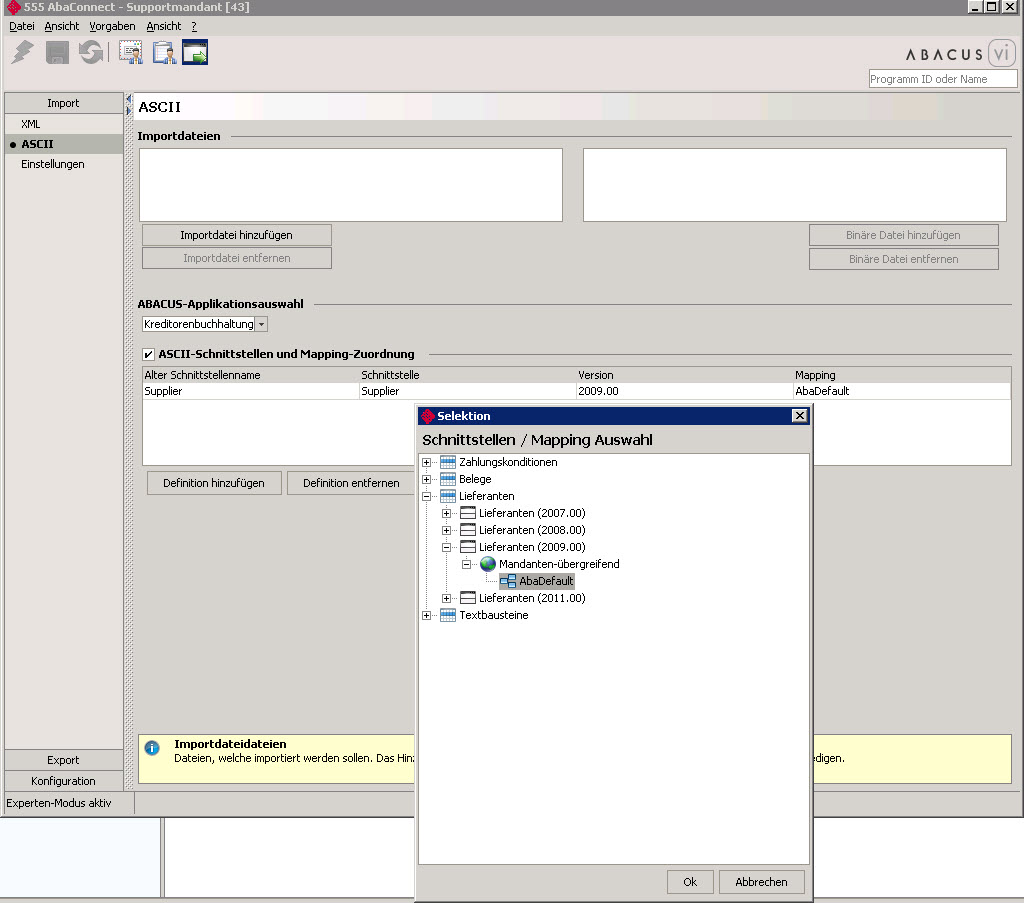Click the globe icon for Mandanten-übergreifend
This screenshot has height=903, width=1024.
(x=488, y=564)
